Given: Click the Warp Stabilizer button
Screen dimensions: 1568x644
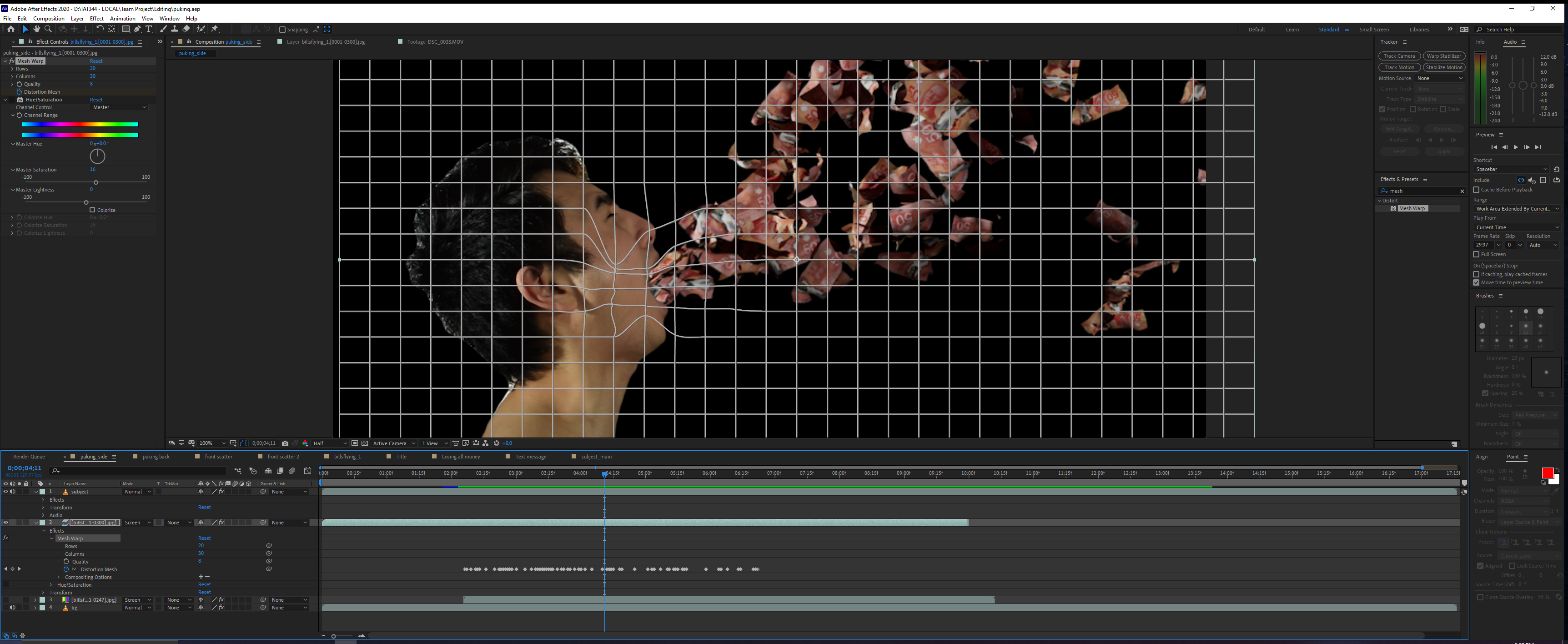Looking at the screenshot, I should 1443,56.
